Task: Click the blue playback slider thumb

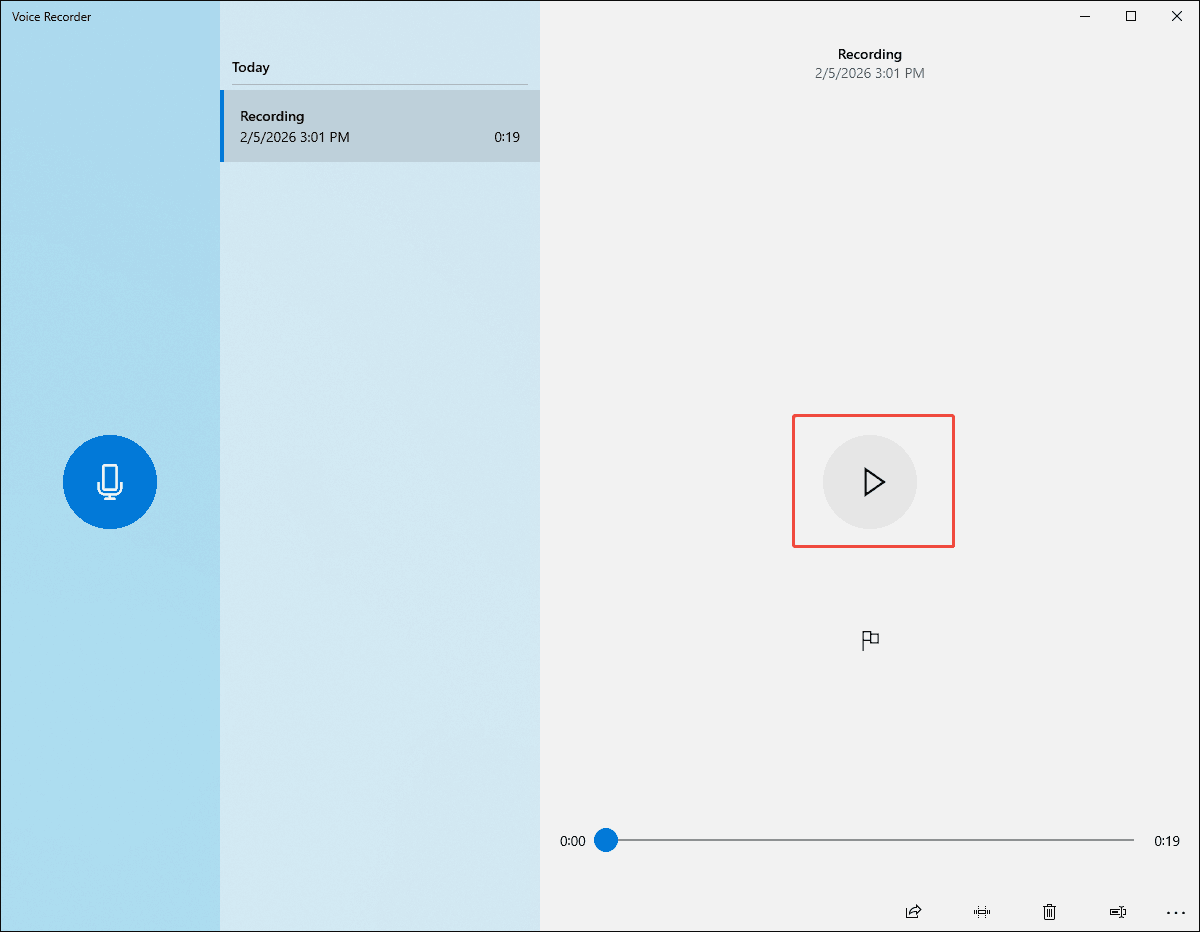Action: coord(606,840)
